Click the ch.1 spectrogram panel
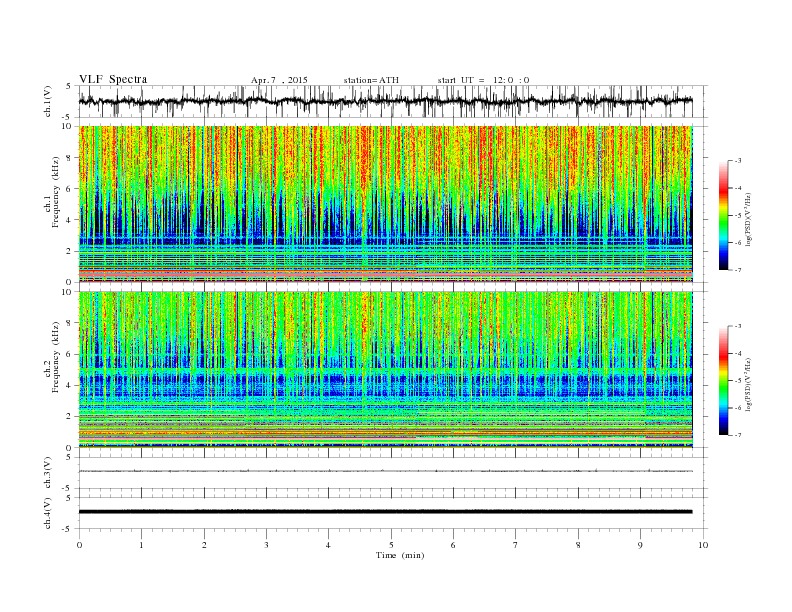792x612 pixels. click(385, 203)
